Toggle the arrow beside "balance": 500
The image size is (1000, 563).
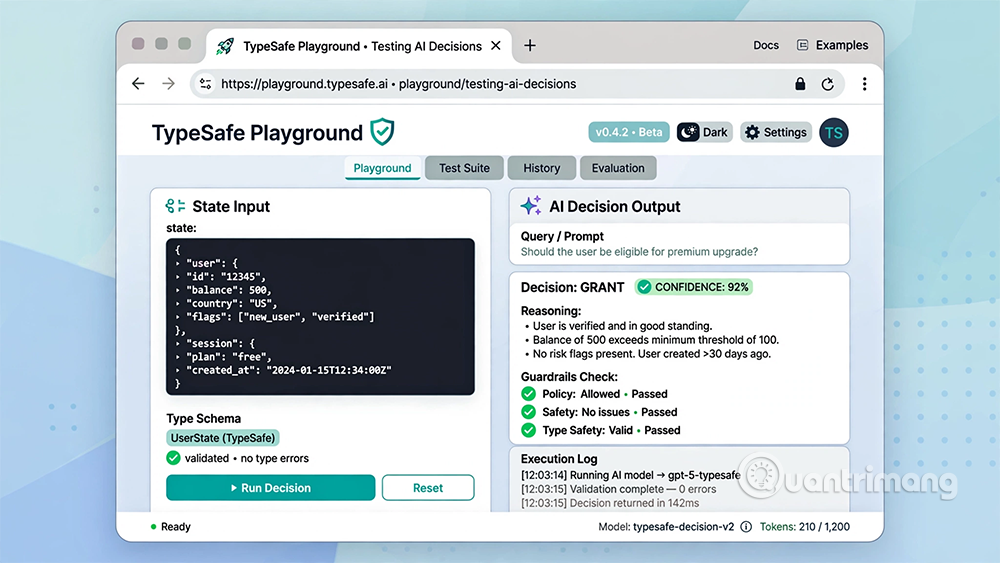click(x=178, y=289)
